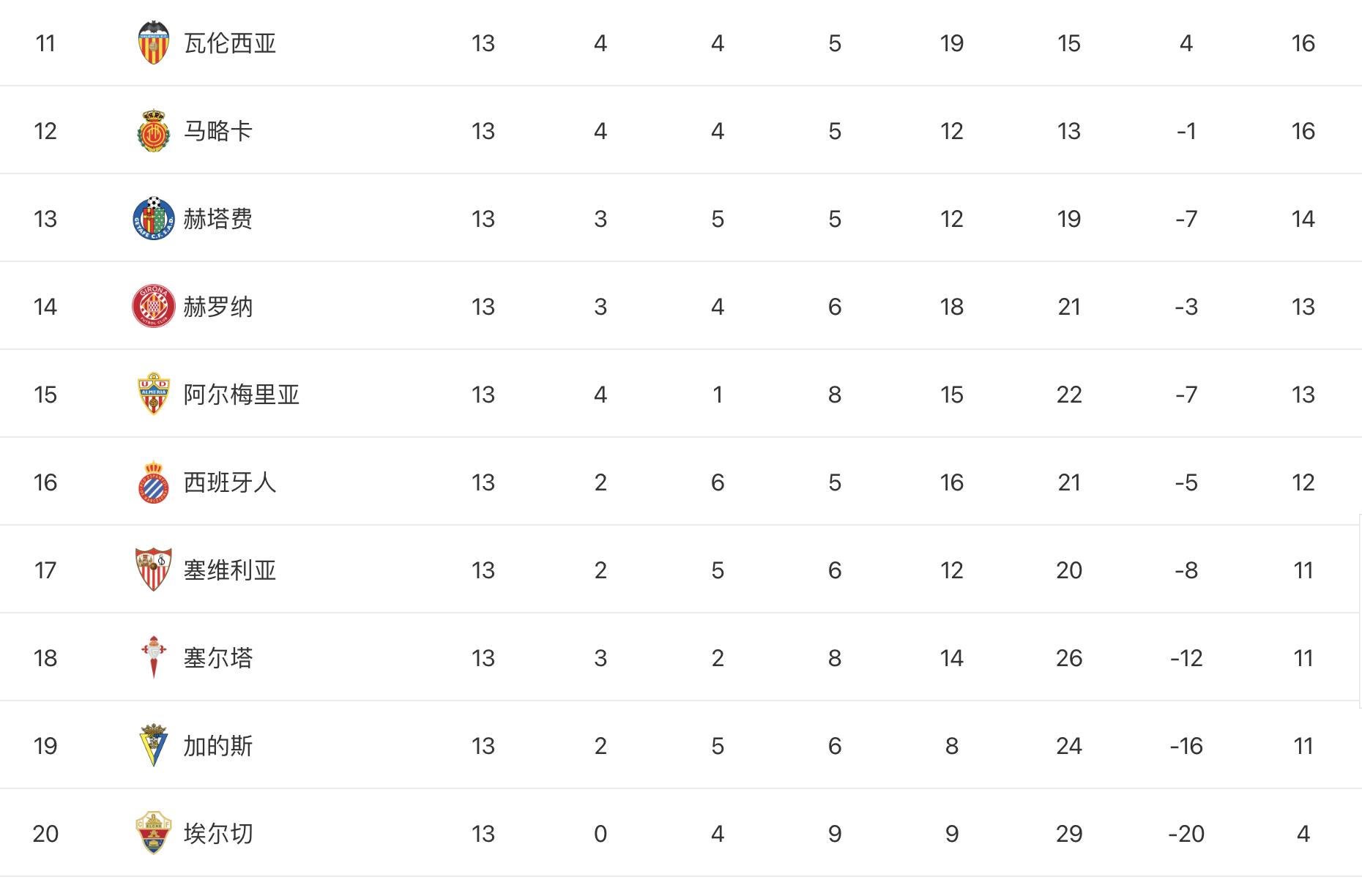Open team link 西班牙人
This screenshot has height=896, width=1362.
click(230, 482)
